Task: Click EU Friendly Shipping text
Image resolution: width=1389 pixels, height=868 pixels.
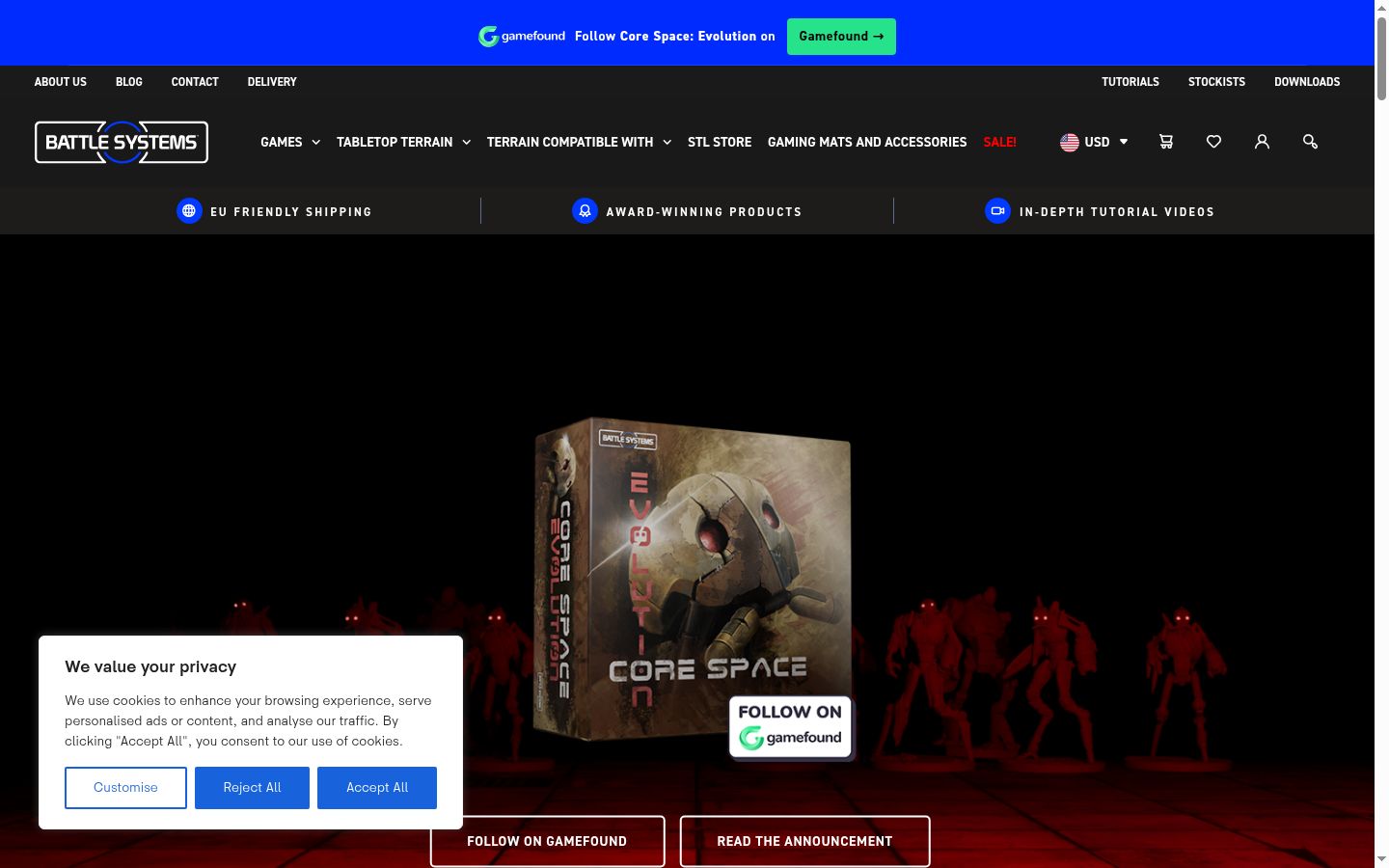Action: pyautogui.click(x=291, y=211)
